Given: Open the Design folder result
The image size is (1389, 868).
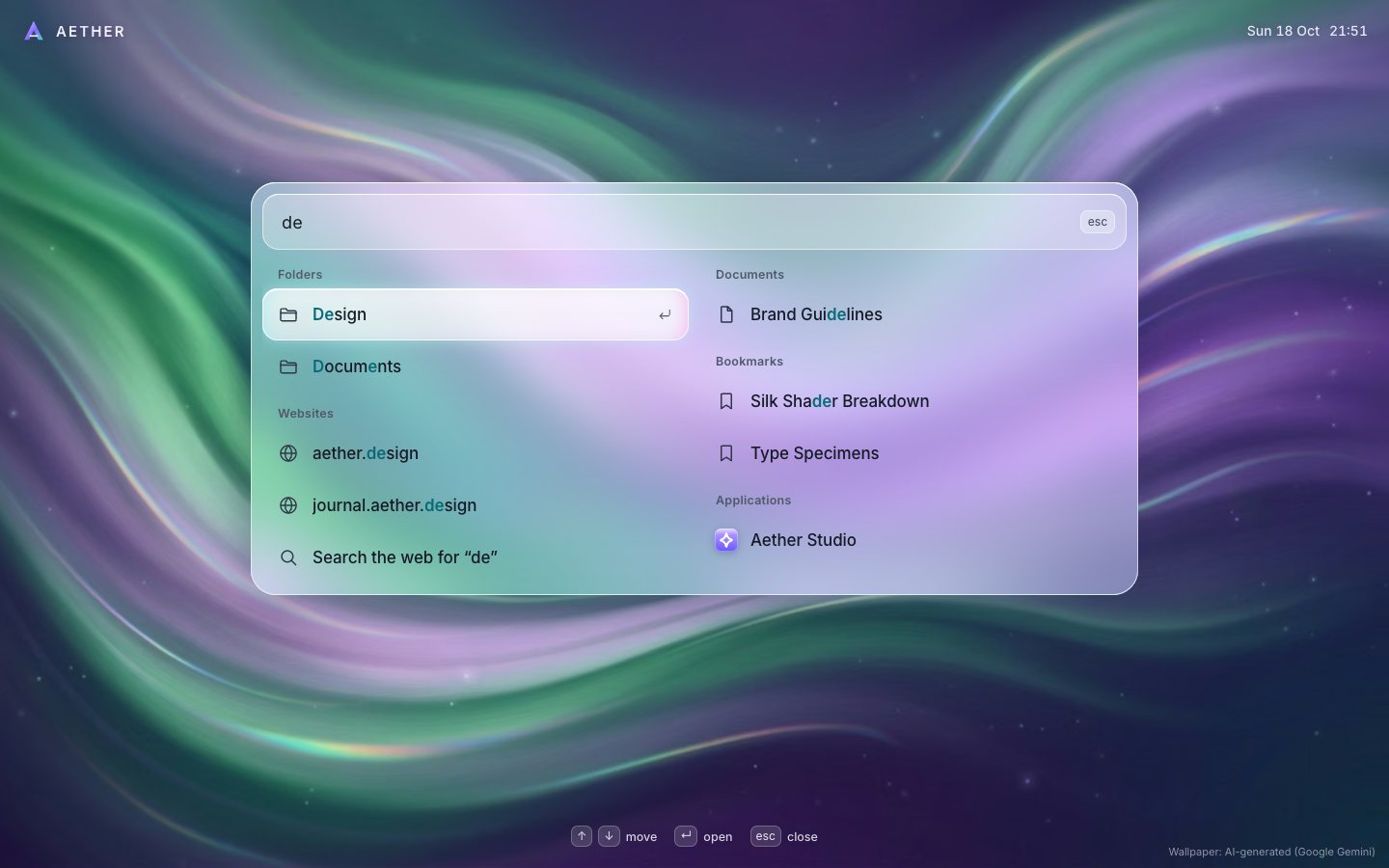Looking at the screenshot, I should (476, 314).
